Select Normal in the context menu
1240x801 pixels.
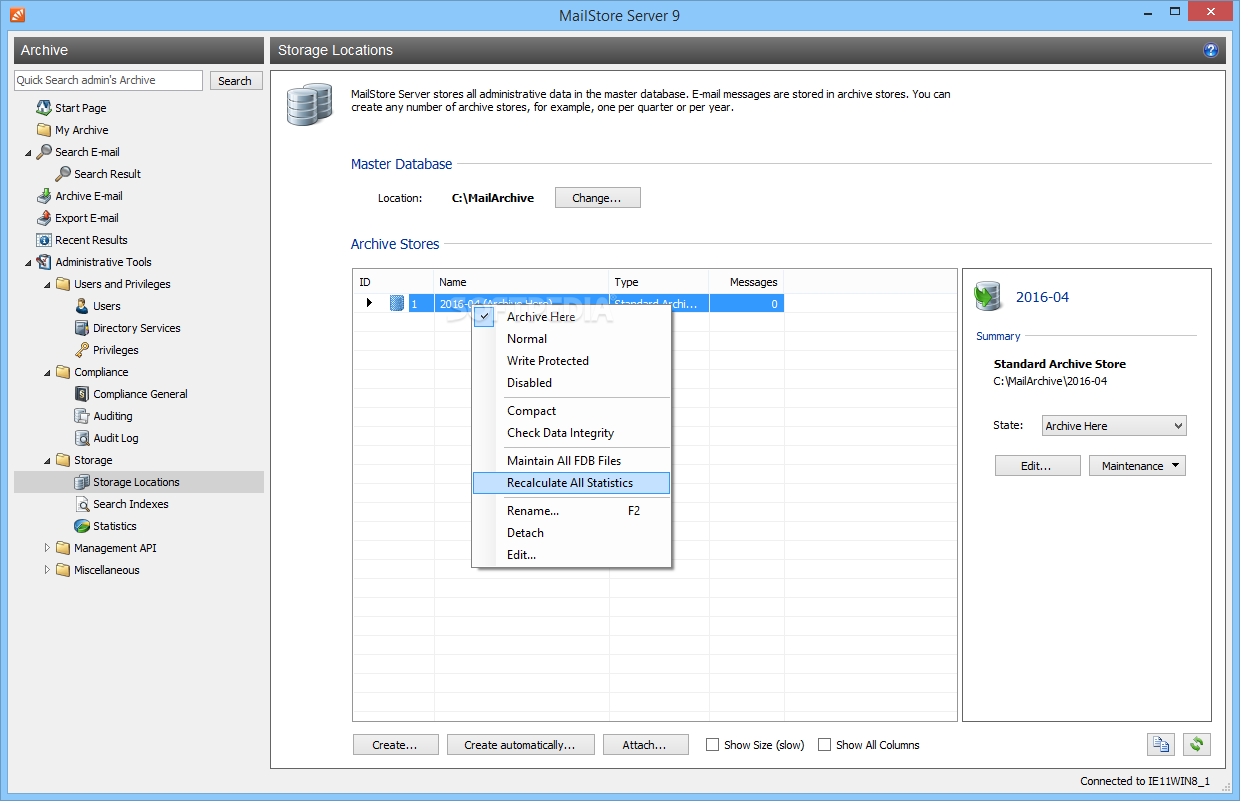pos(571,339)
